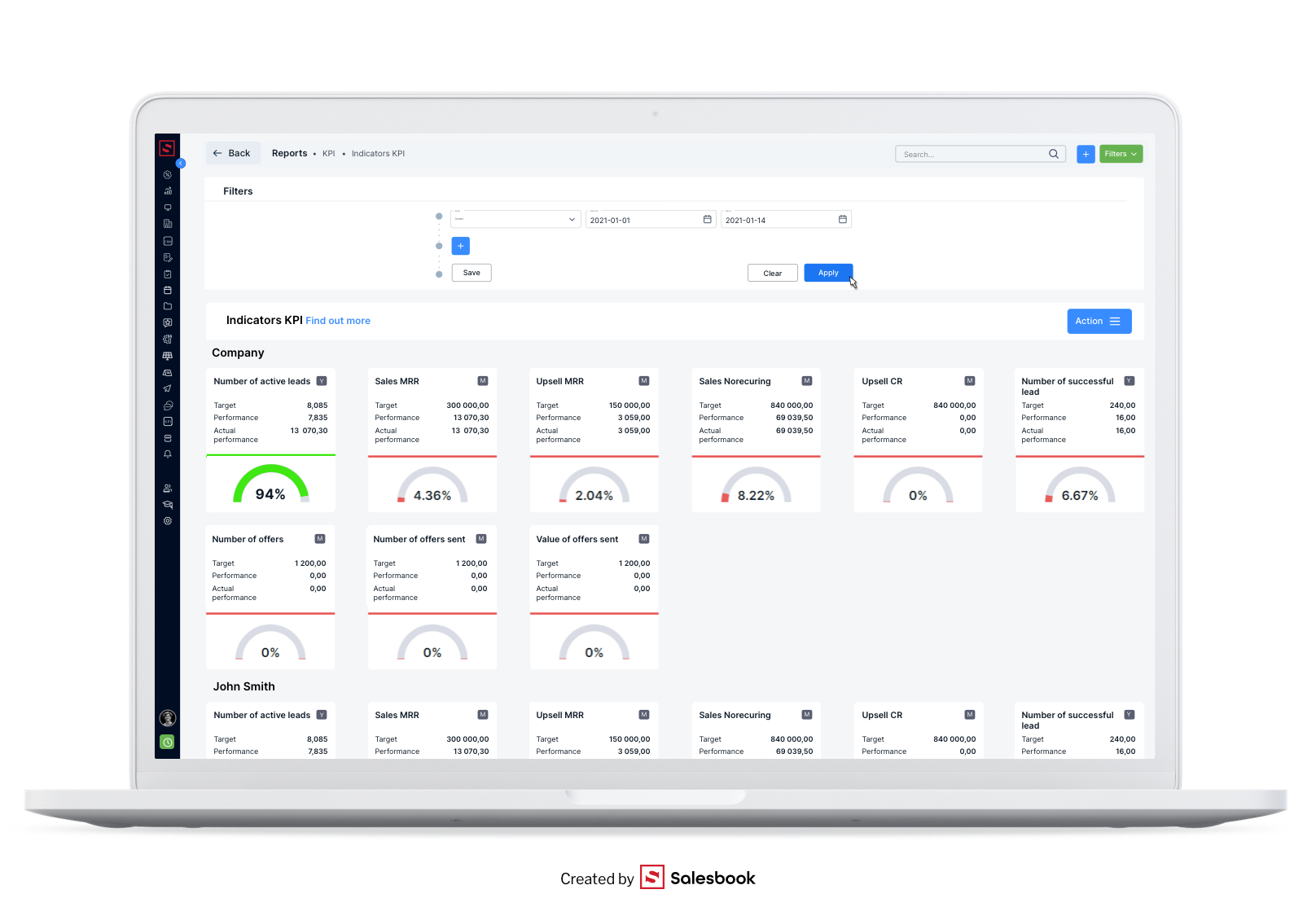Click the paper plane send icon in sidebar
The width and height of the screenshot is (1316, 907).
(x=168, y=388)
